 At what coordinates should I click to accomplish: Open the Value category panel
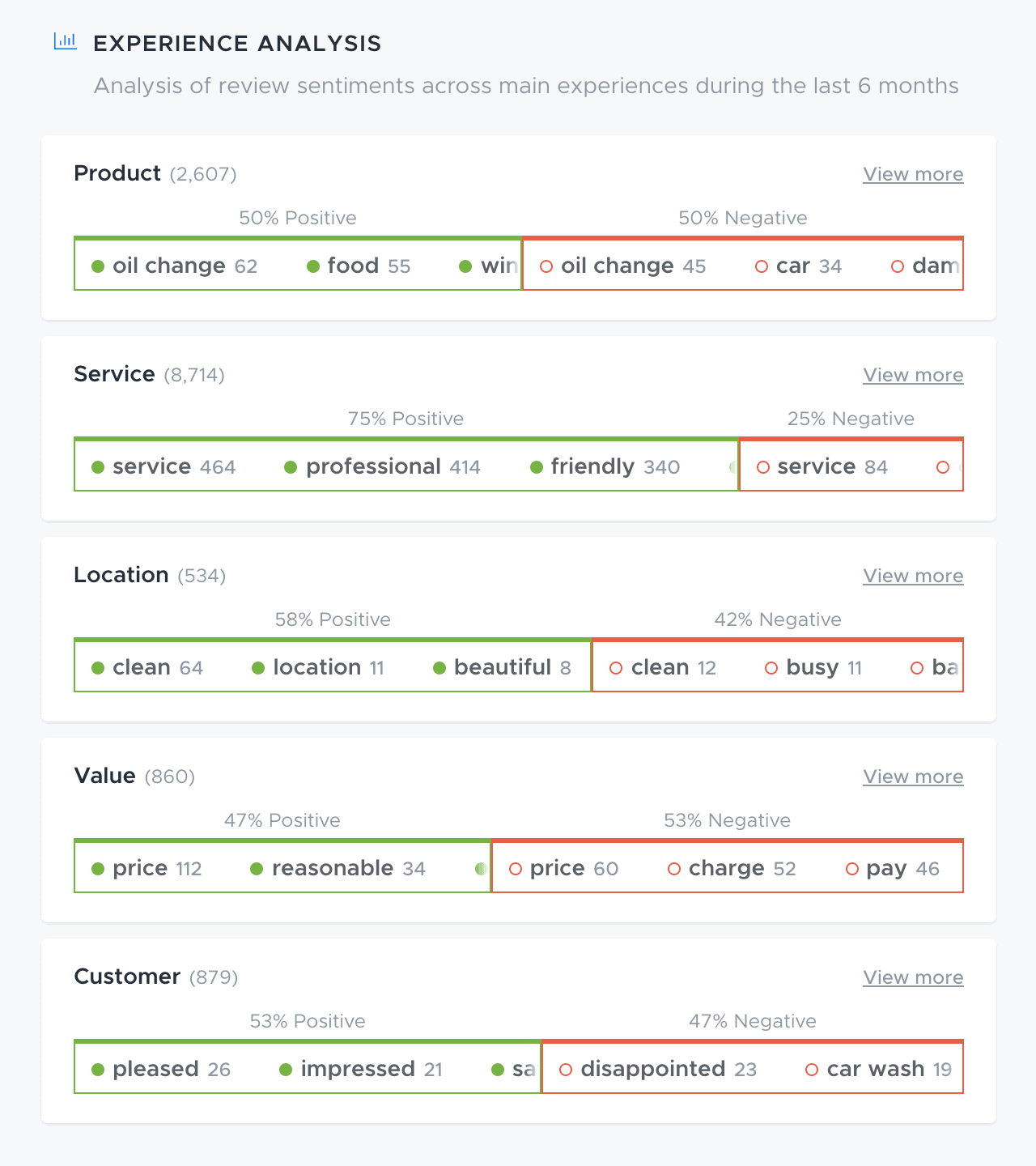(104, 776)
